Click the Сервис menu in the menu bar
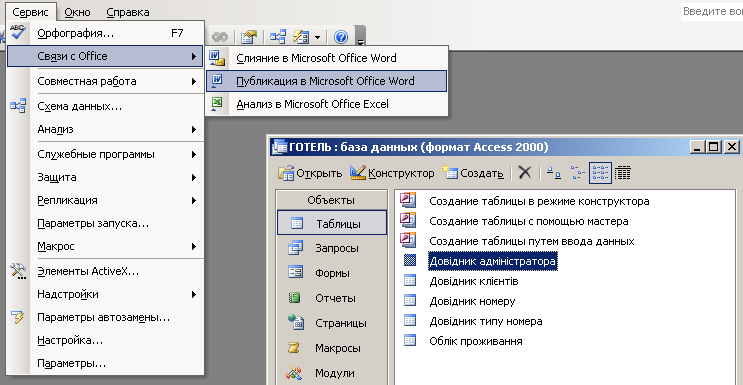Viewport: 743px width, 385px height. (30, 12)
